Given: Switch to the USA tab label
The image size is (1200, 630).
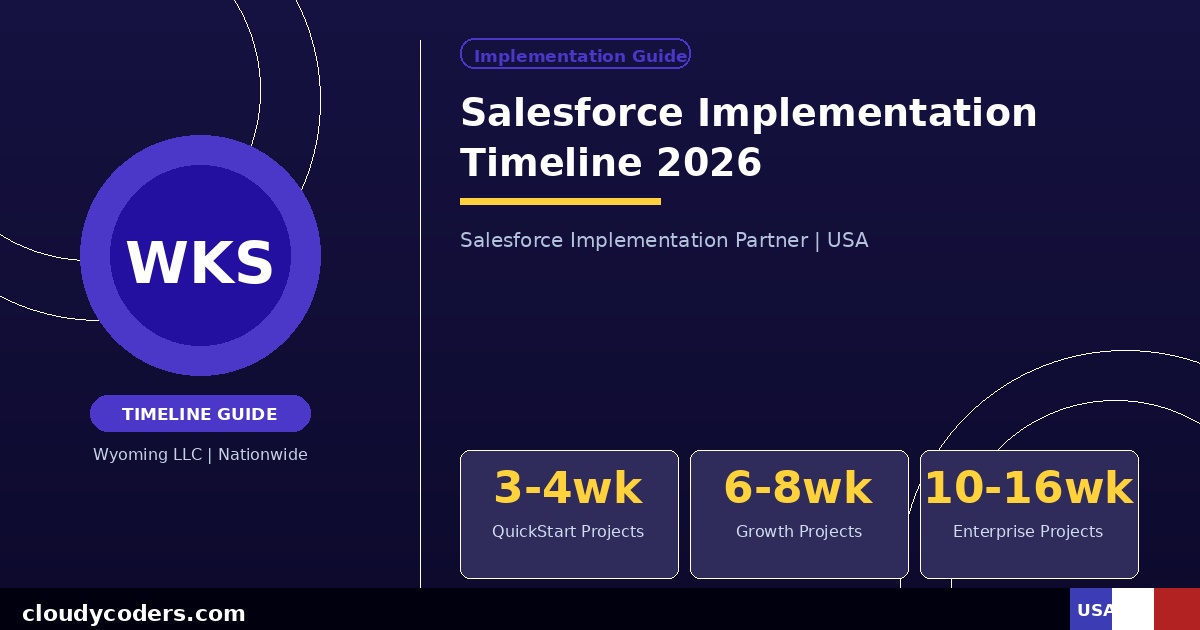Looking at the screenshot, I should pyautogui.click(x=1091, y=610).
